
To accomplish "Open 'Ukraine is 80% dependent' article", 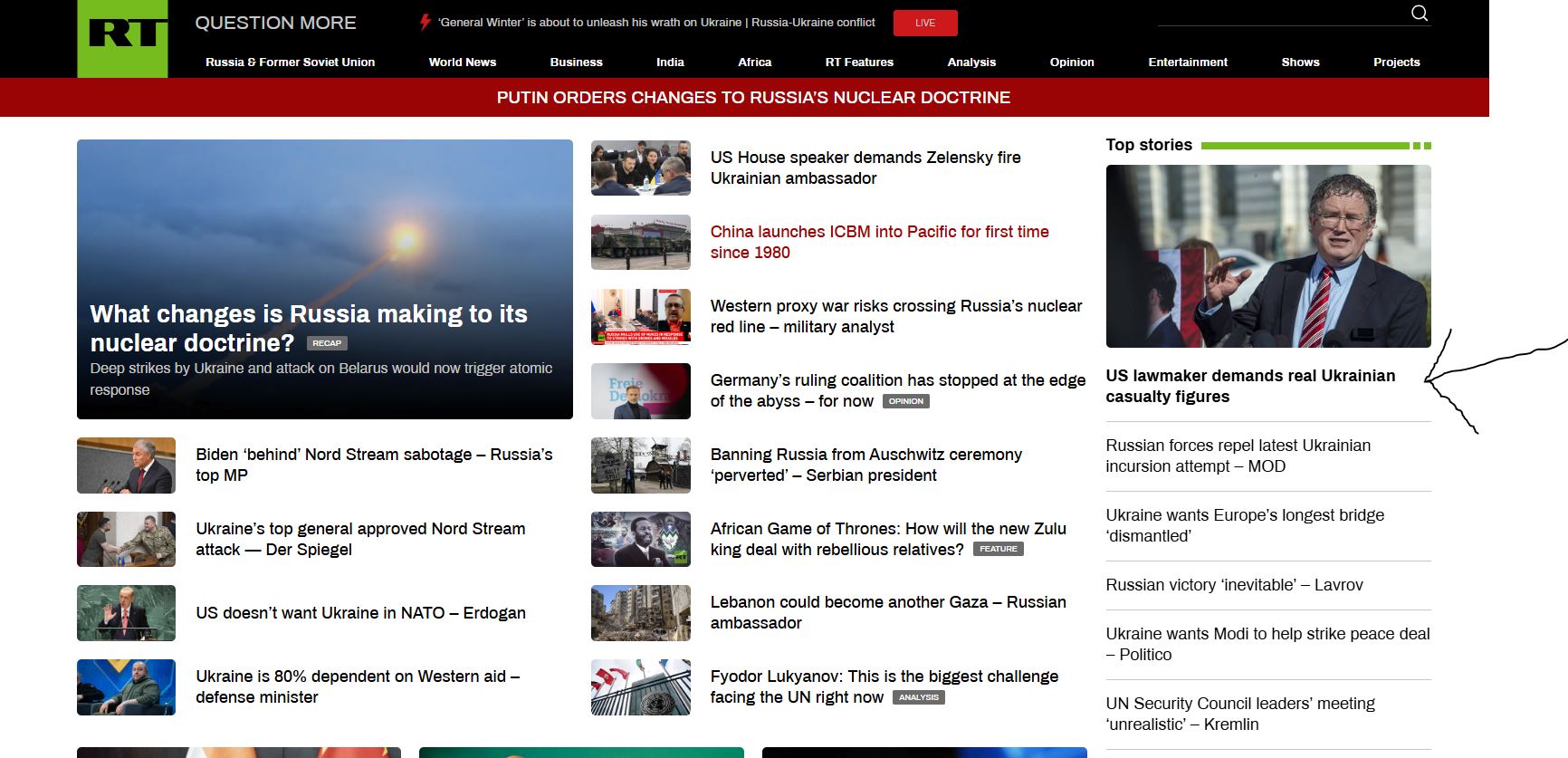I will pyautogui.click(x=358, y=686).
